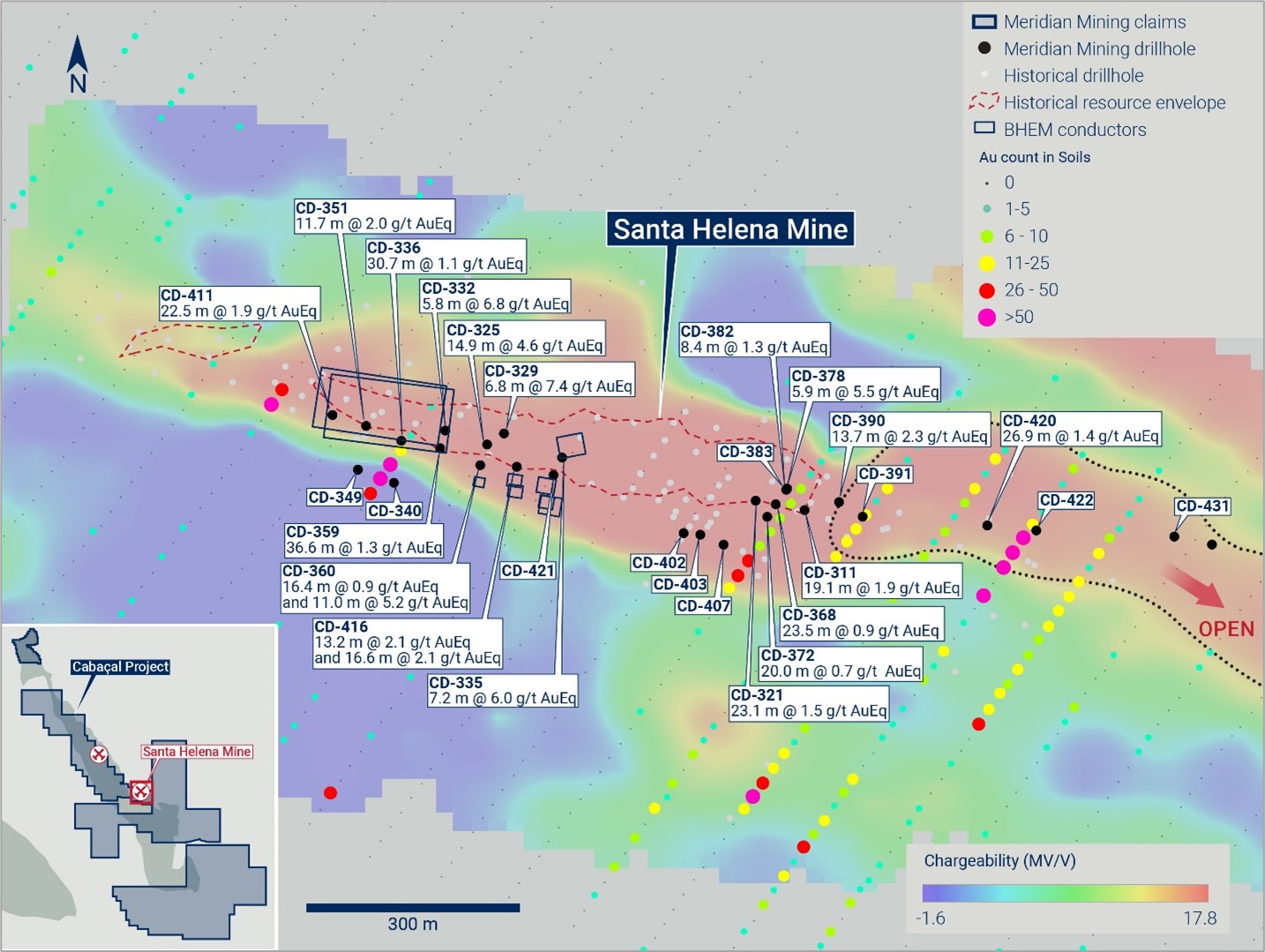Viewport: 1265px width, 952px height.
Task: Click the black Meridian Mining drillhole legend dot
Action: [x=984, y=49]
